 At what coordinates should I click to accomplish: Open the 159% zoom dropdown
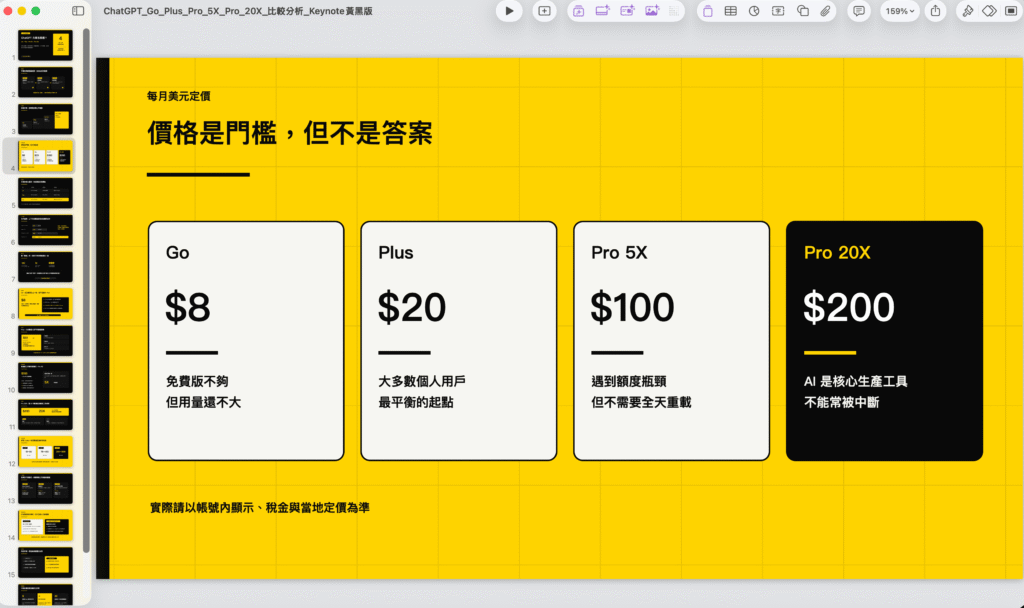pyautogui.click(x=900, y=11)
